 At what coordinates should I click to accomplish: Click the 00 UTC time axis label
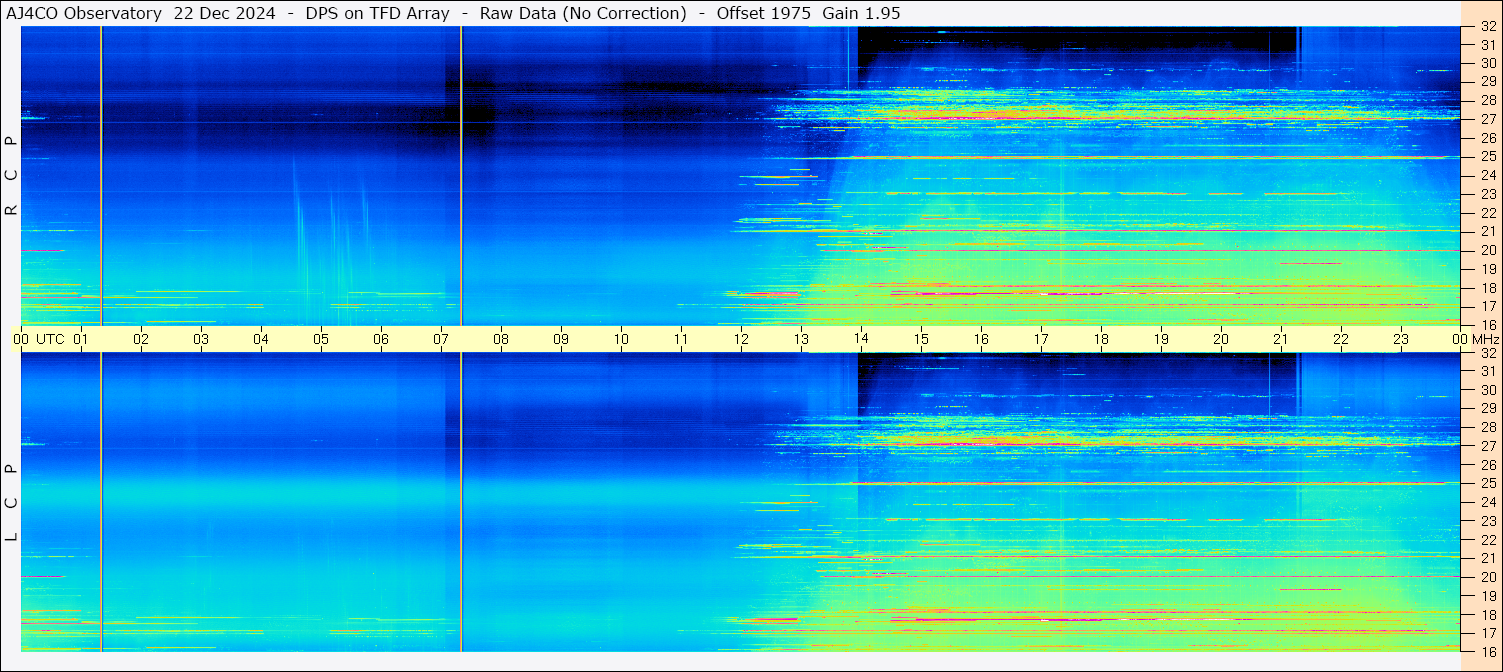click(x=39, y=339)
